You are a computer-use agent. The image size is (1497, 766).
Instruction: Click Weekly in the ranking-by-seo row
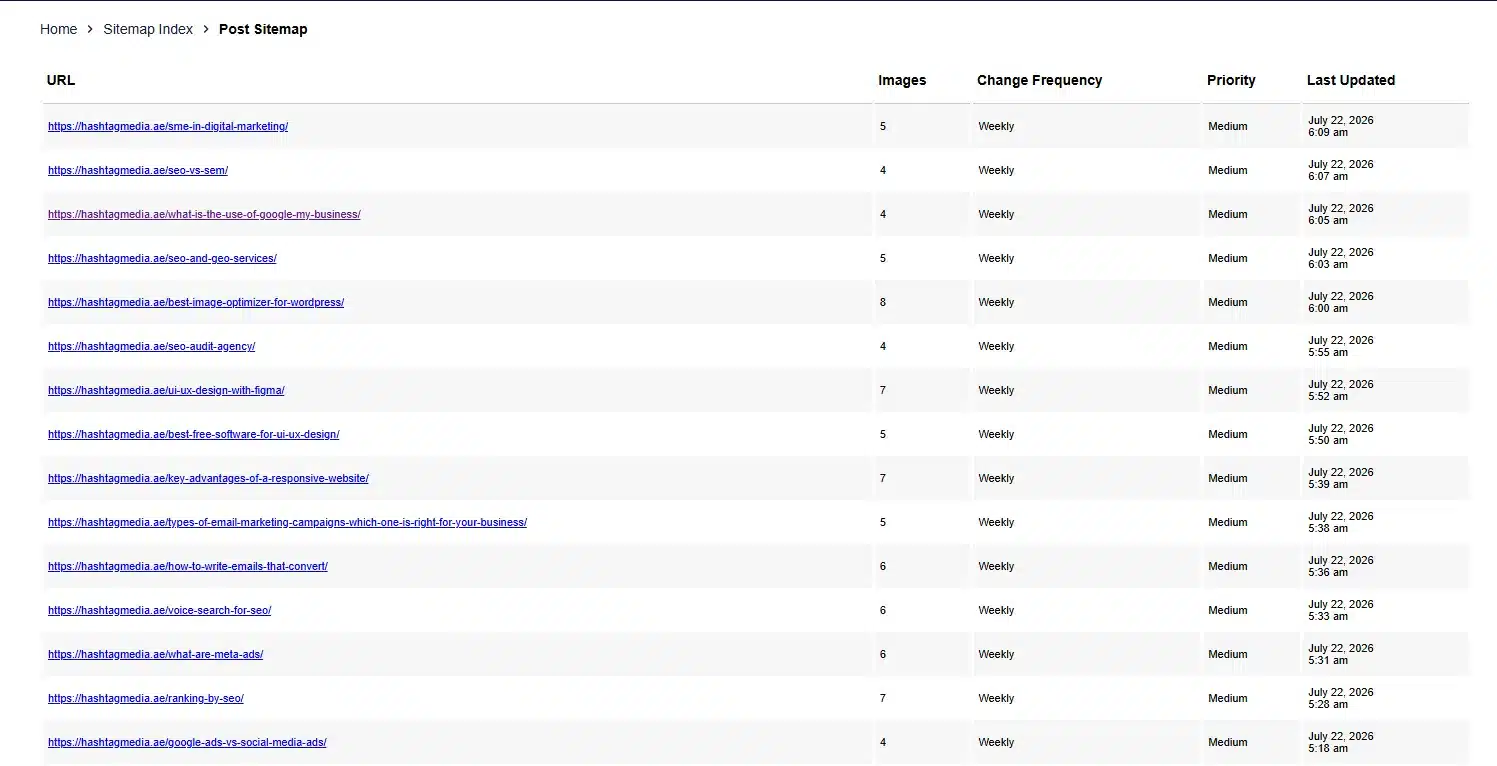click(996, 698)
